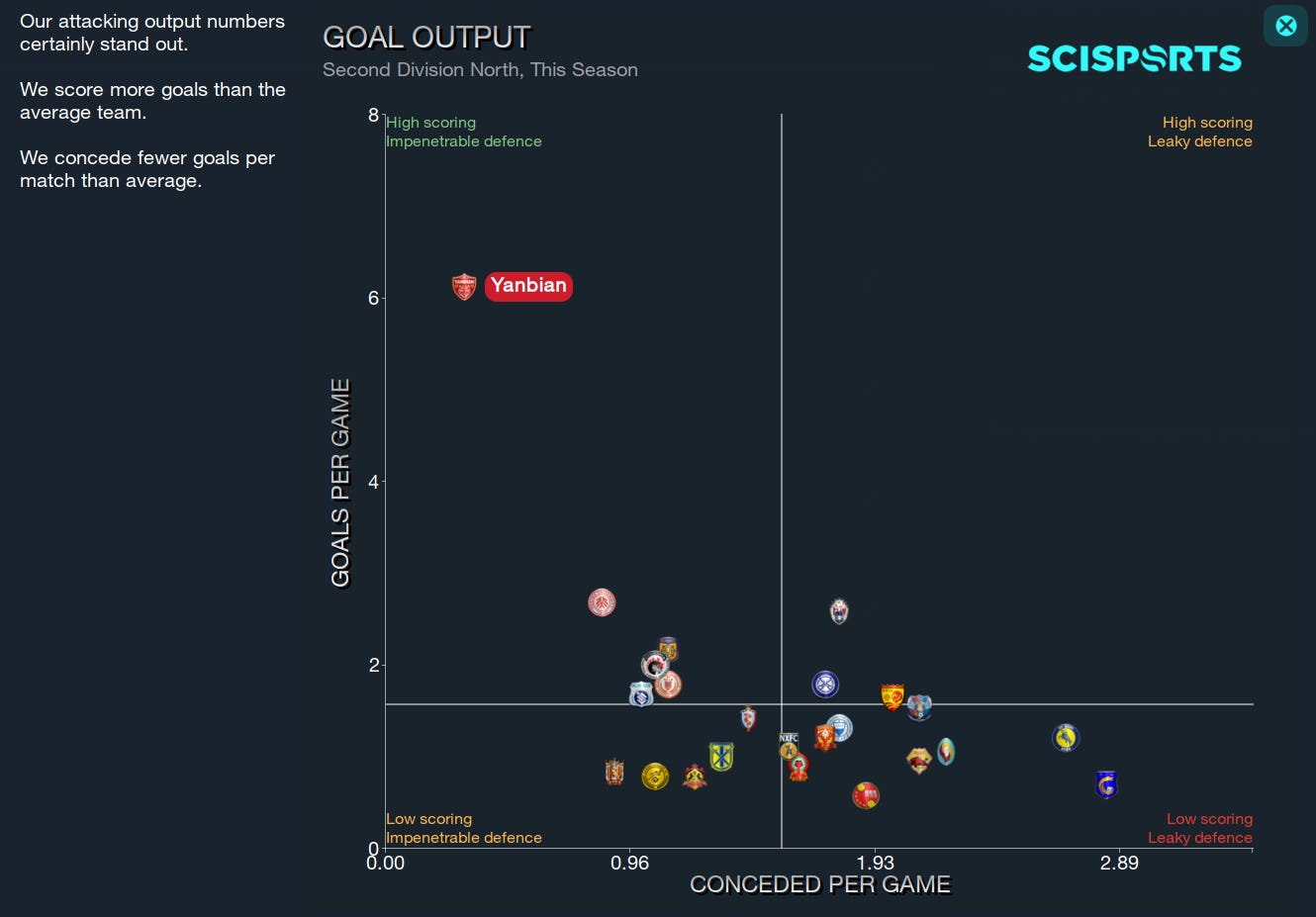Image resolution: width=1316 pixels, height=917 pixels.
Task: Select the Yanbian club badge
Action: (x=464, y=286)
